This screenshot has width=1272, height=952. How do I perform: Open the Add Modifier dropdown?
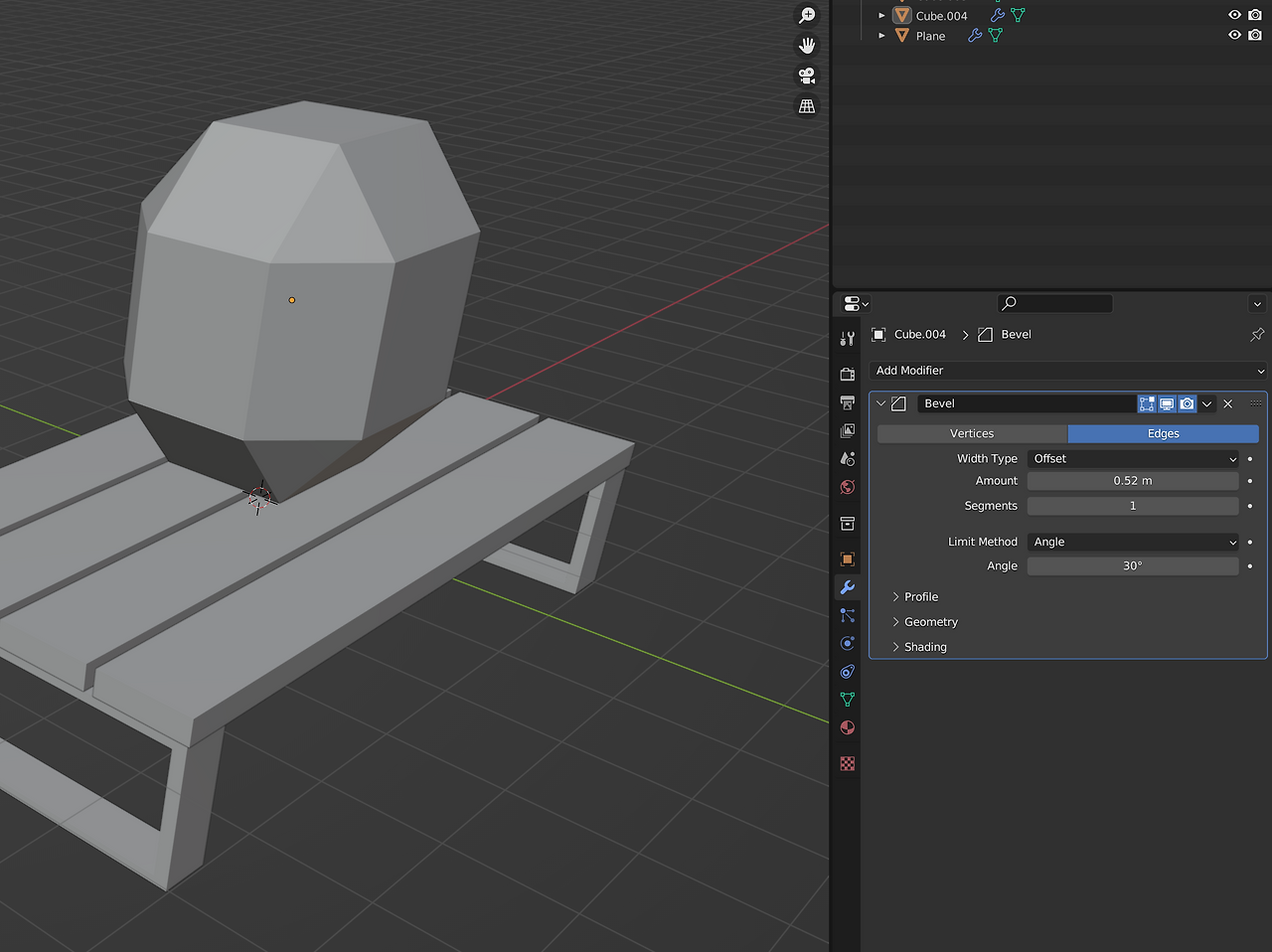[x=1068, y=371]
